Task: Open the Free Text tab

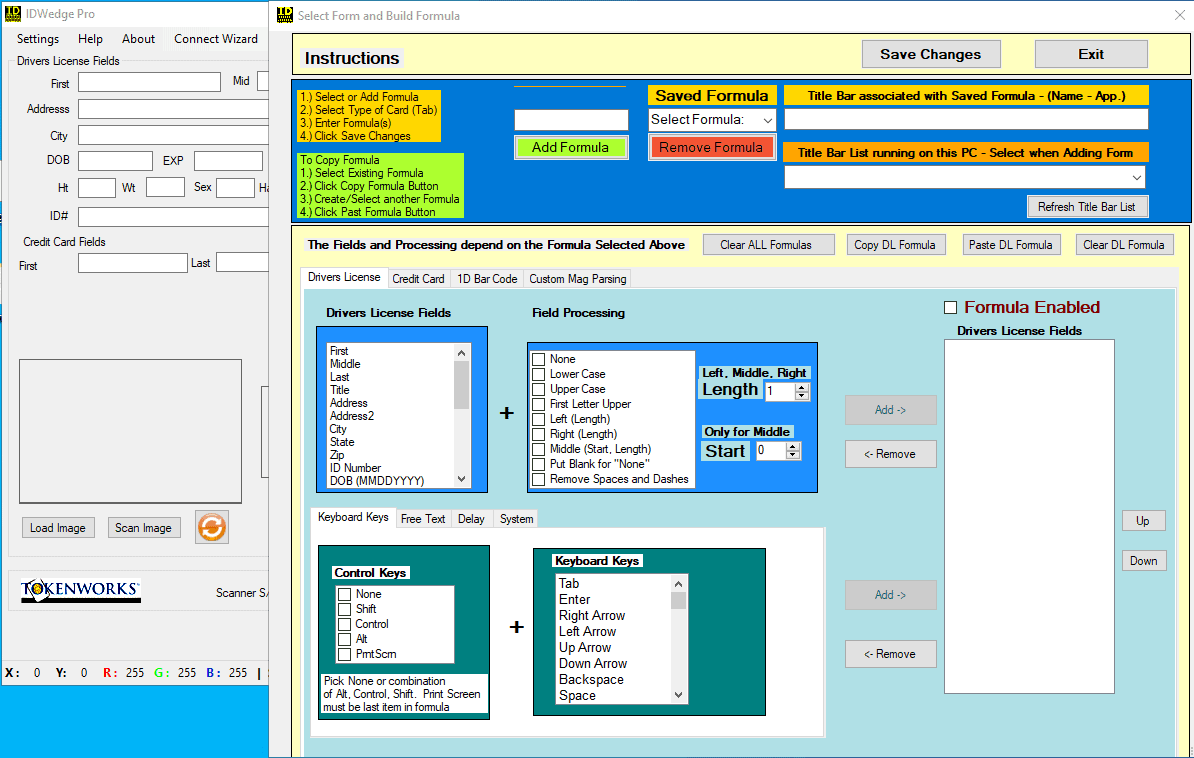Action: point(423,519)
